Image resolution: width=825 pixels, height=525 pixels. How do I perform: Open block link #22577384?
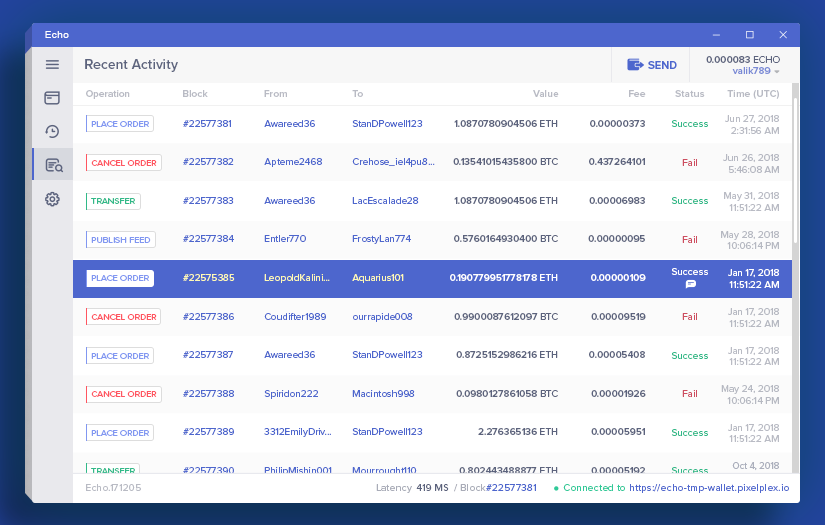tap(208, 239)
